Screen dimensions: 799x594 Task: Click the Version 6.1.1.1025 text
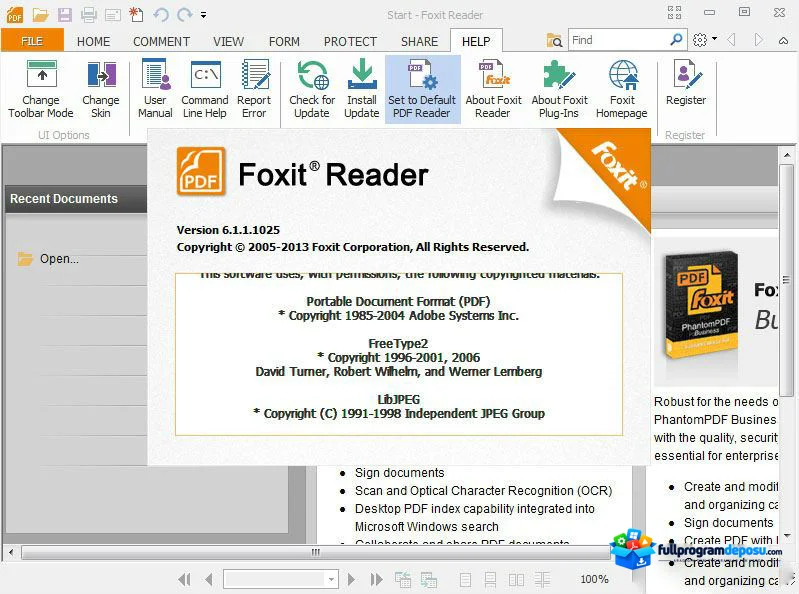(228, 230)
